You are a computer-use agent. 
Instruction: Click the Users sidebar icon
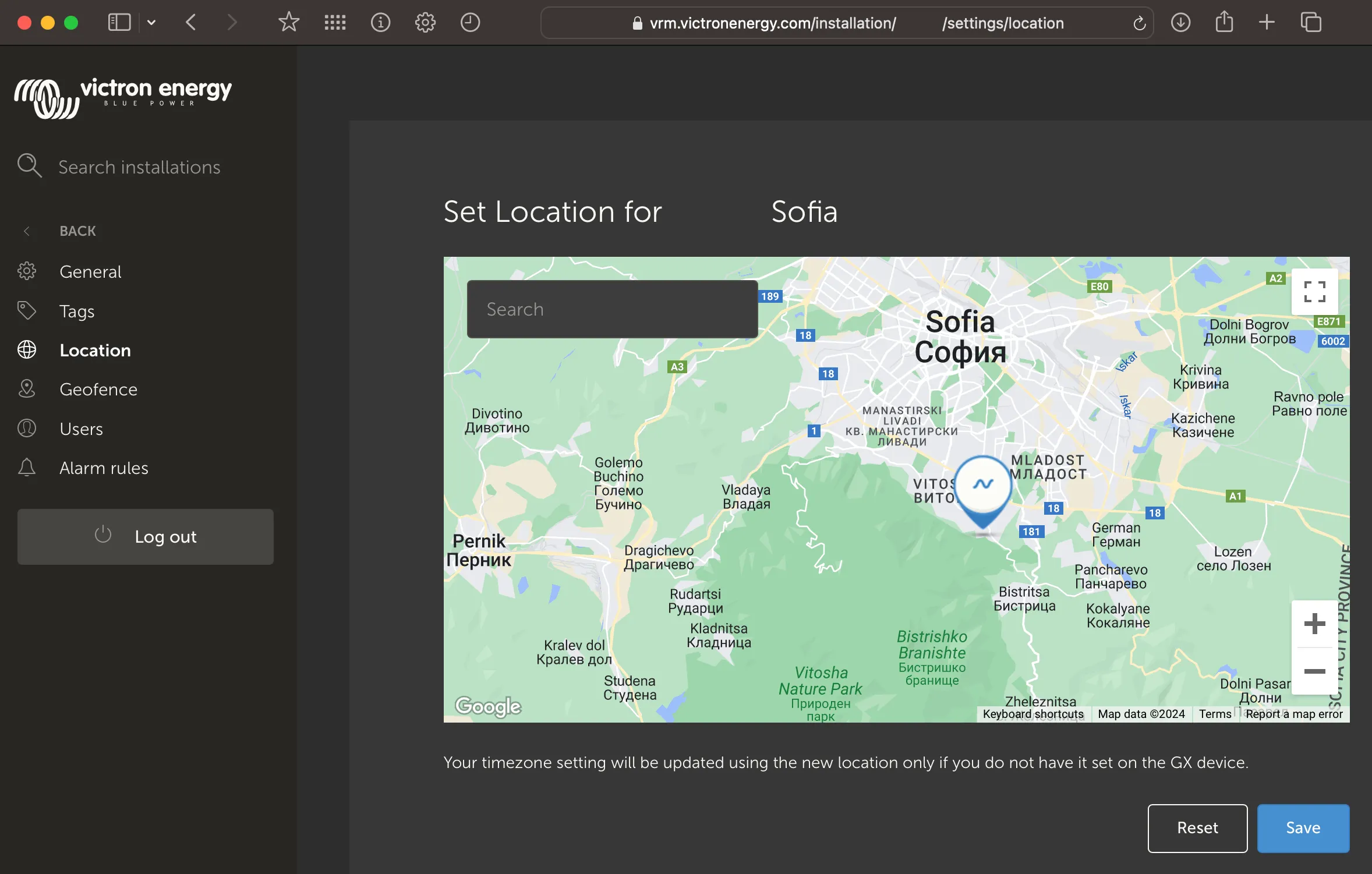coord(27,428)
